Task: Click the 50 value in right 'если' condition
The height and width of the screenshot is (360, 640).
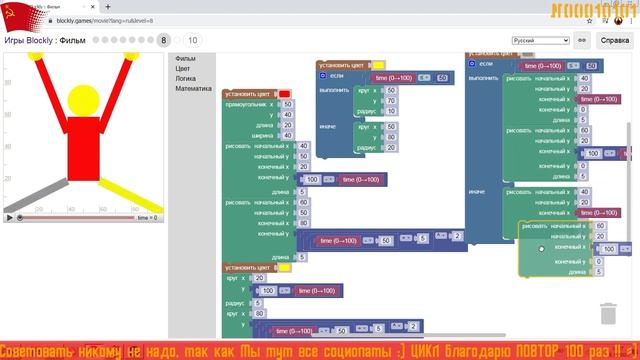Action: 591,66
